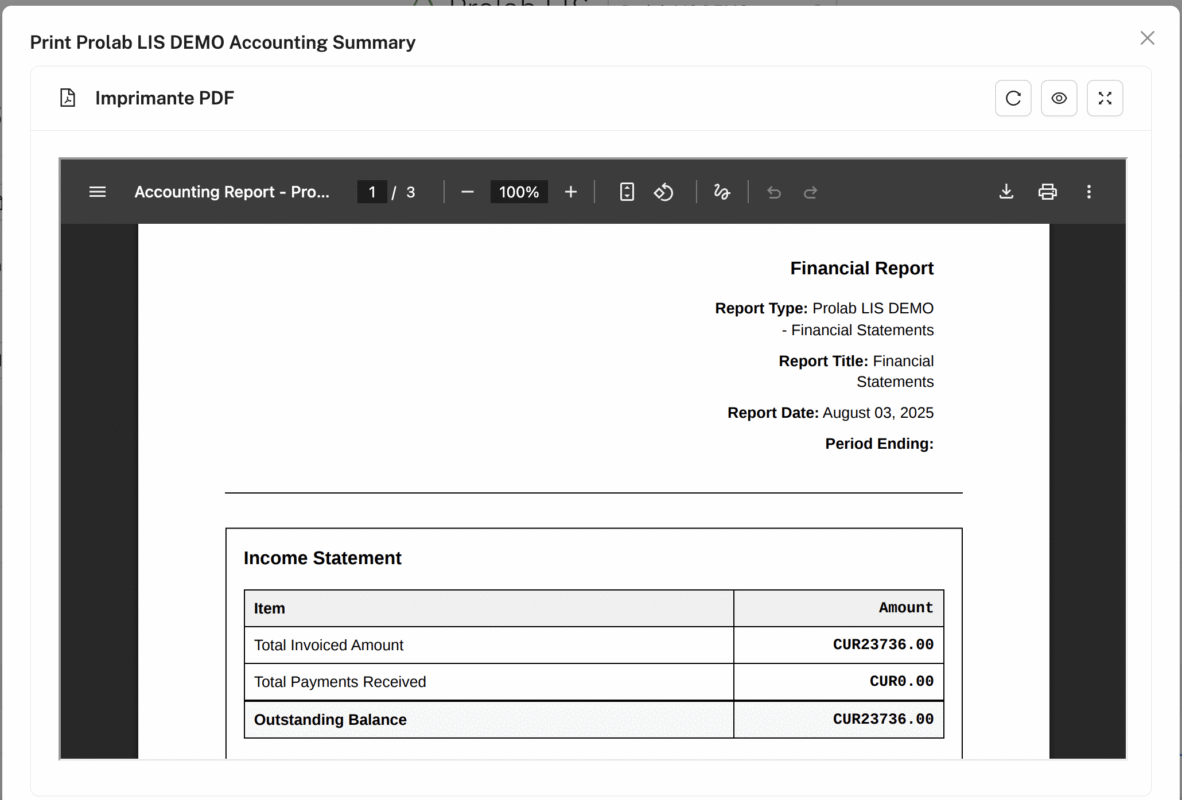Click the Imprimante PDF heading

click(164, 98)
